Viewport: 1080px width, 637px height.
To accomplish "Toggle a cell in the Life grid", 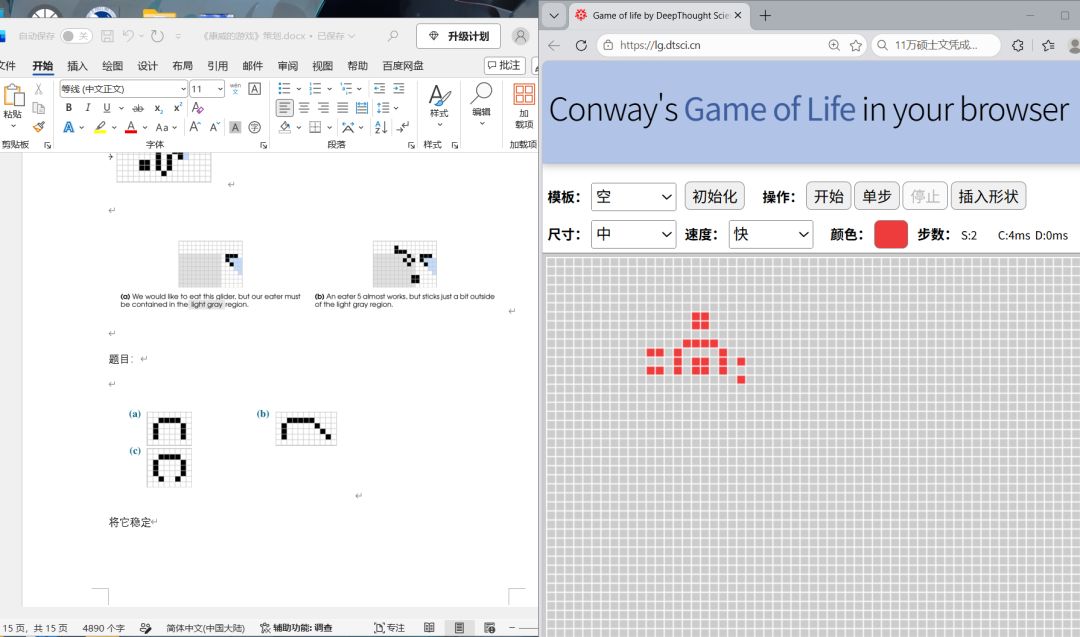I will [x=813, y=446].
